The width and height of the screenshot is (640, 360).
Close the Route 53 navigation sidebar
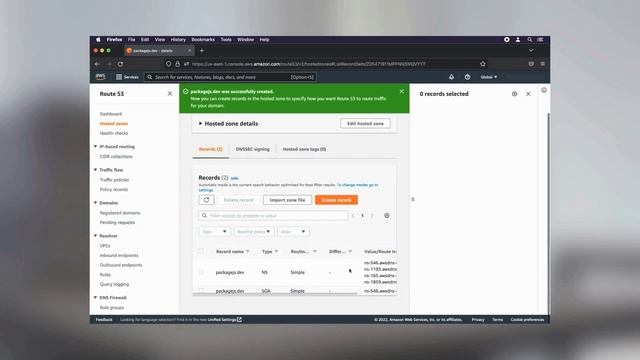[x=170, y=93]
